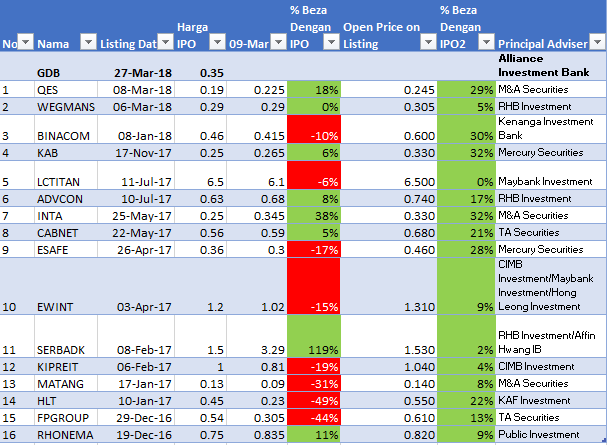Select the FPGROUP name cell
The image size is (607, 445).
point(66,418)
